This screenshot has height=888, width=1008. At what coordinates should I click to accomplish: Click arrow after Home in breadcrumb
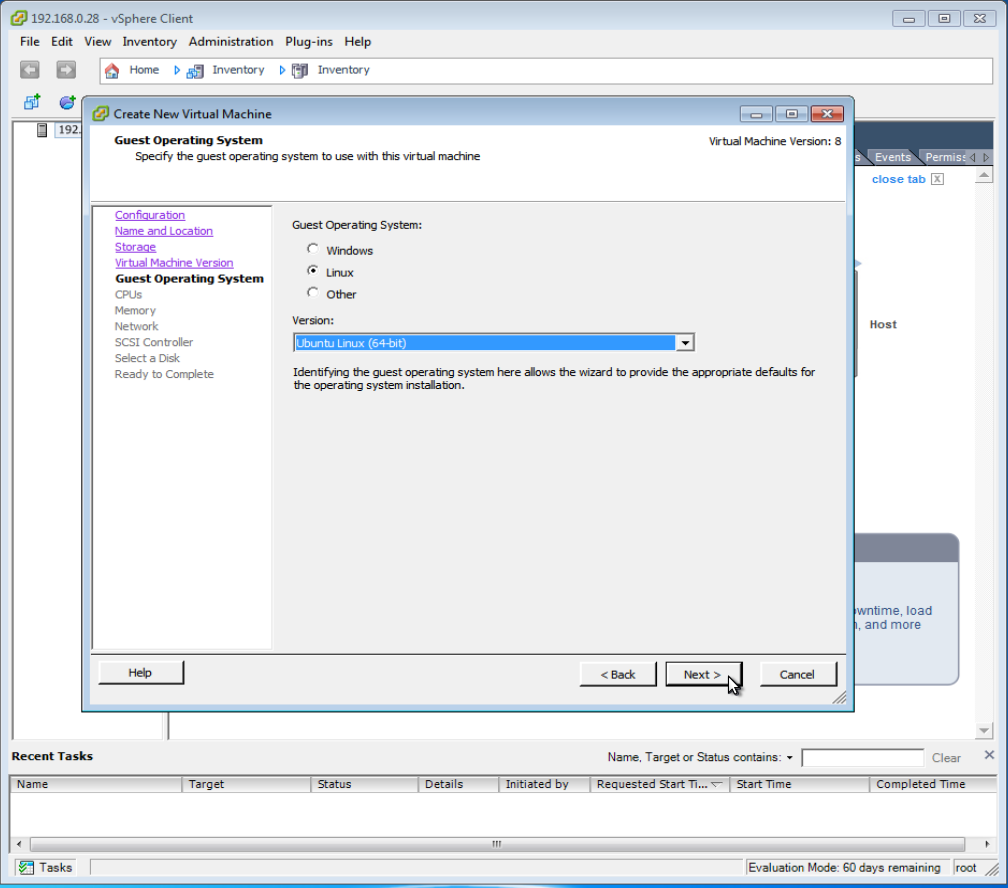tap(177, 70)
